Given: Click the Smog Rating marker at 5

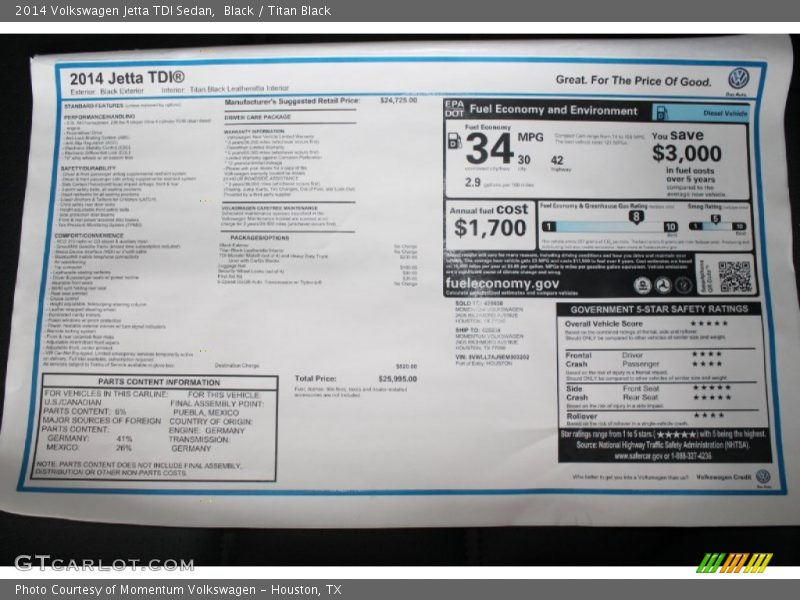Looking at the screenshot, I should (x=717, y=216).
